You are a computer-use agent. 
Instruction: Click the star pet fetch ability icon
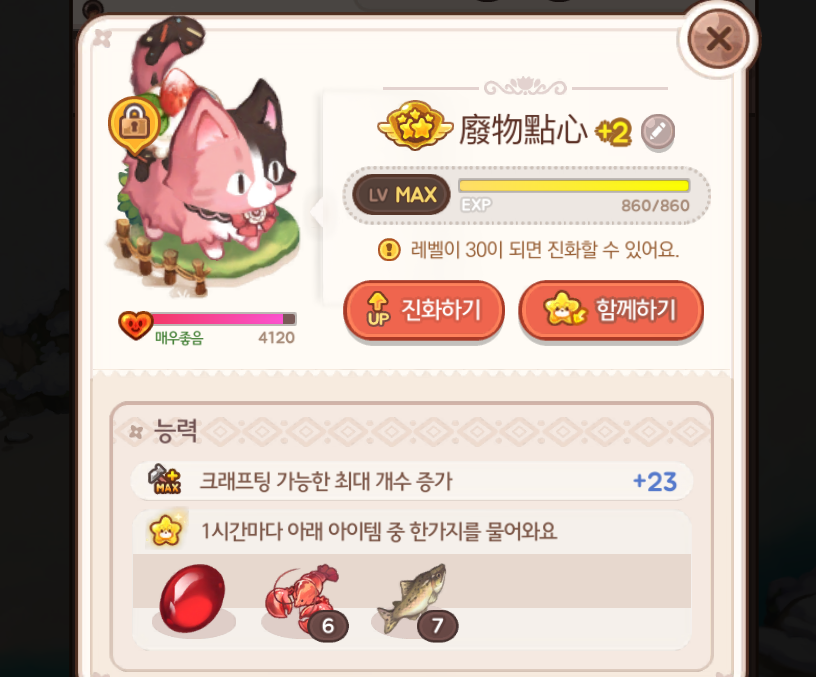[165, 531]
